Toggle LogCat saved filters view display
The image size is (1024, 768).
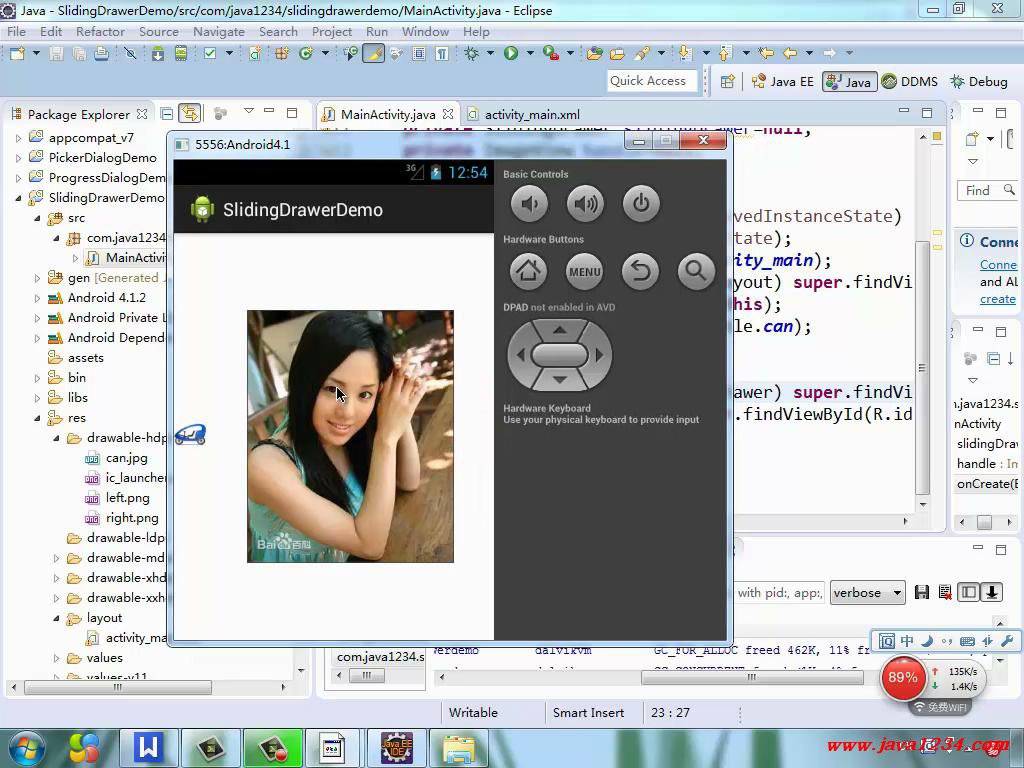pyautogui.click(x=969, y=592)
